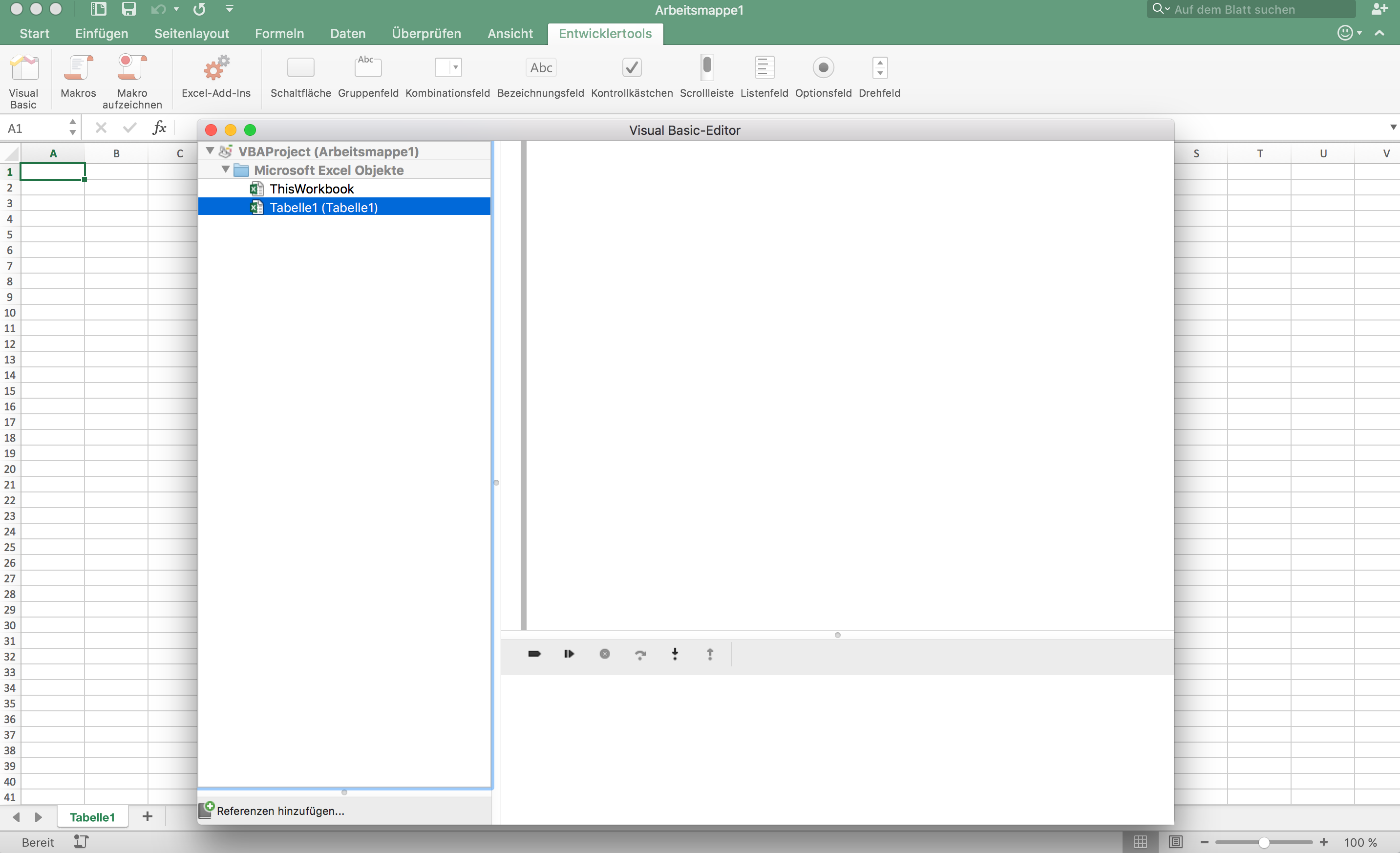The width and height of the screenshot is (1400, 853).
Task: Insert a Scrollleiste control
Action: (x=706, y=68)
